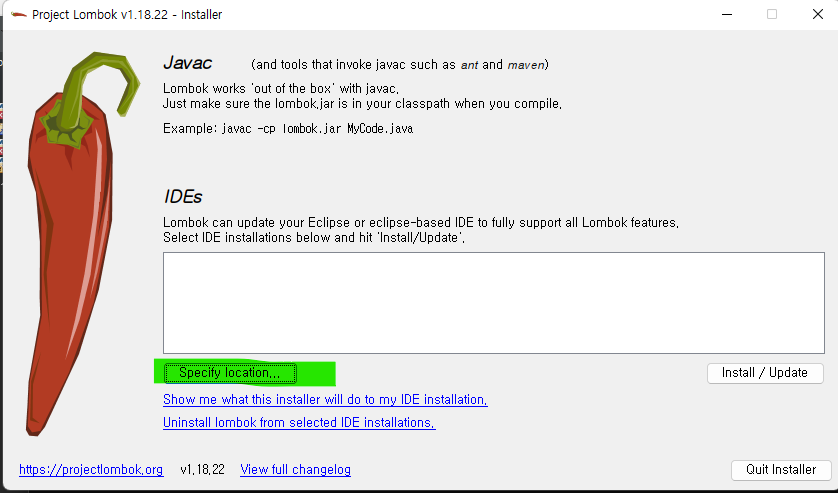
Task: Minimize the Lombok installer window
Action: click(727, 14)
